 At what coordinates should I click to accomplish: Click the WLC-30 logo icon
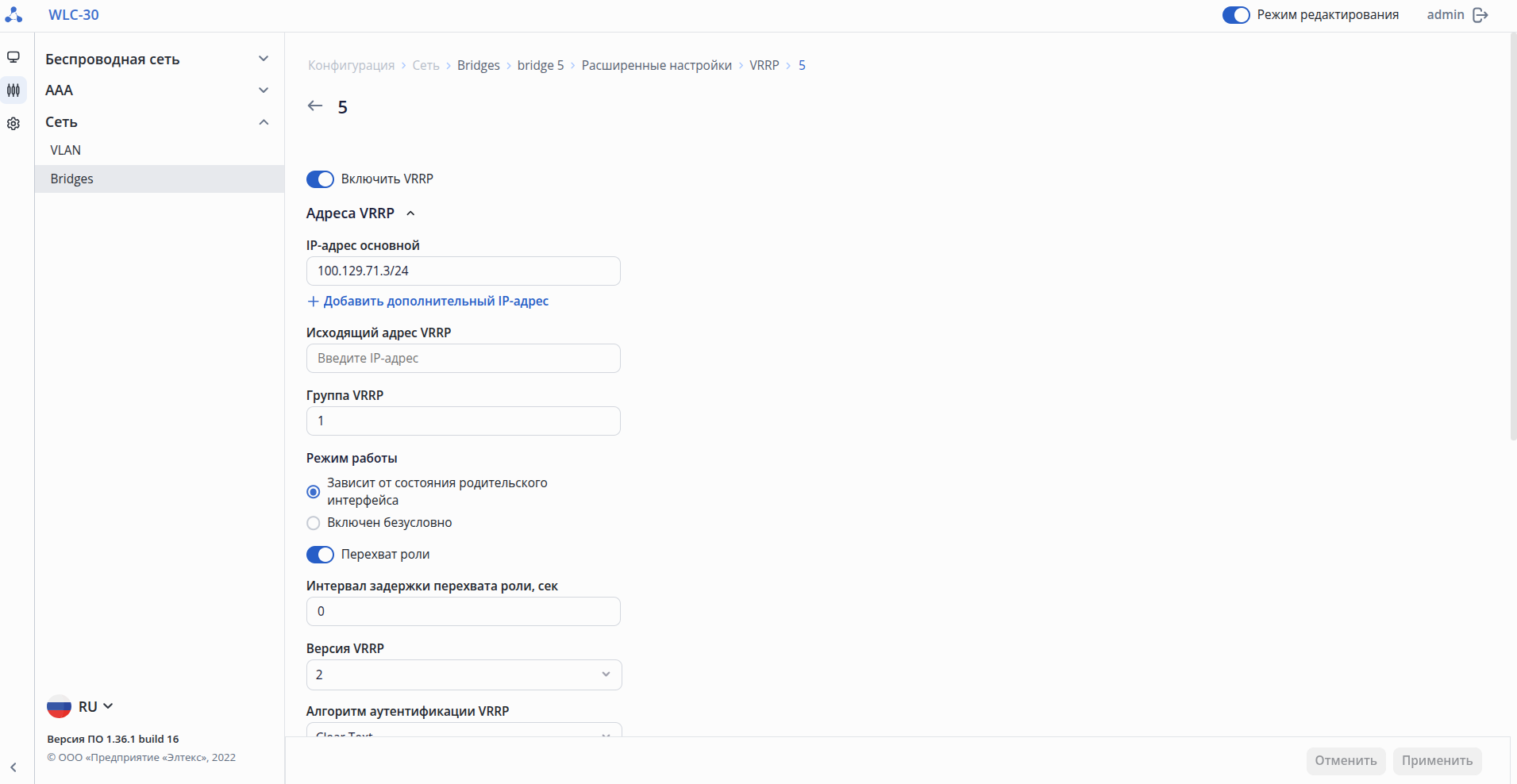click(x=13, y=15)
